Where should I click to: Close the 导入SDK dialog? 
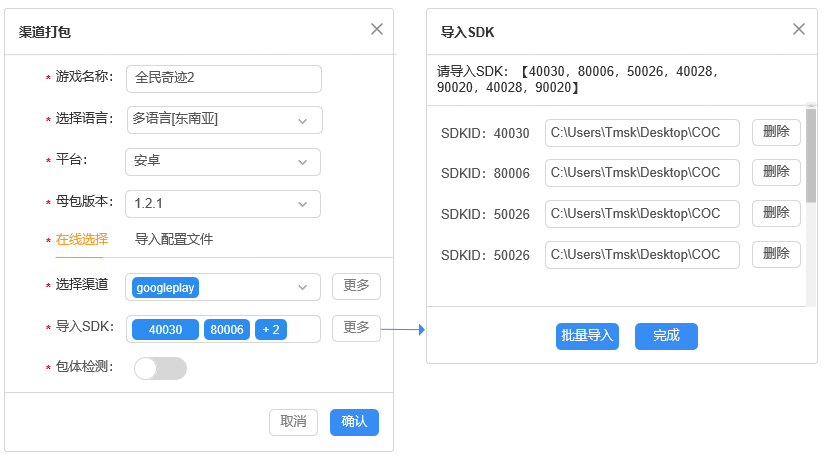[799, 29]
